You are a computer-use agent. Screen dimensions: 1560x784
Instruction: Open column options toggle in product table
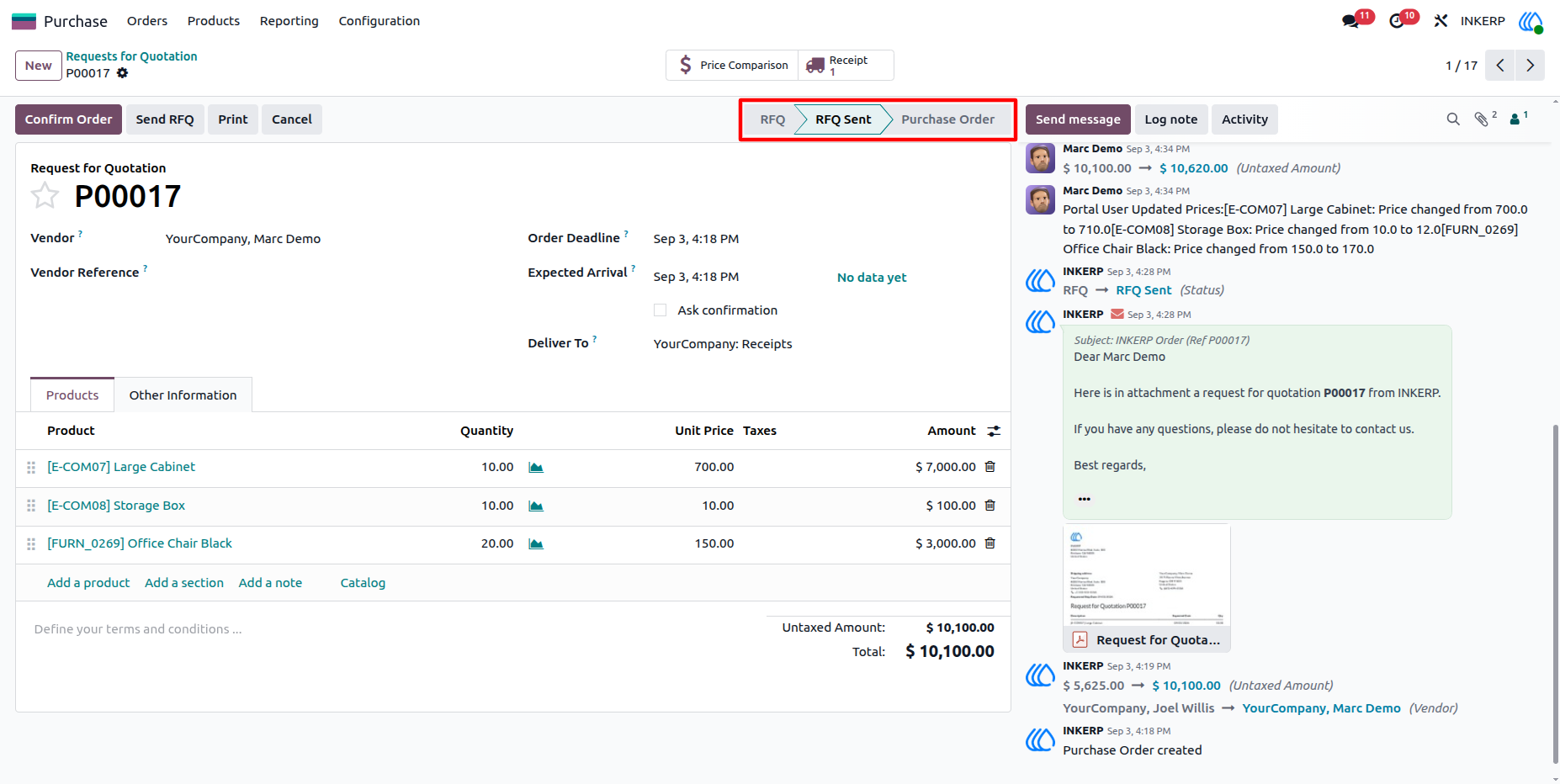click(x=994, y=431)
